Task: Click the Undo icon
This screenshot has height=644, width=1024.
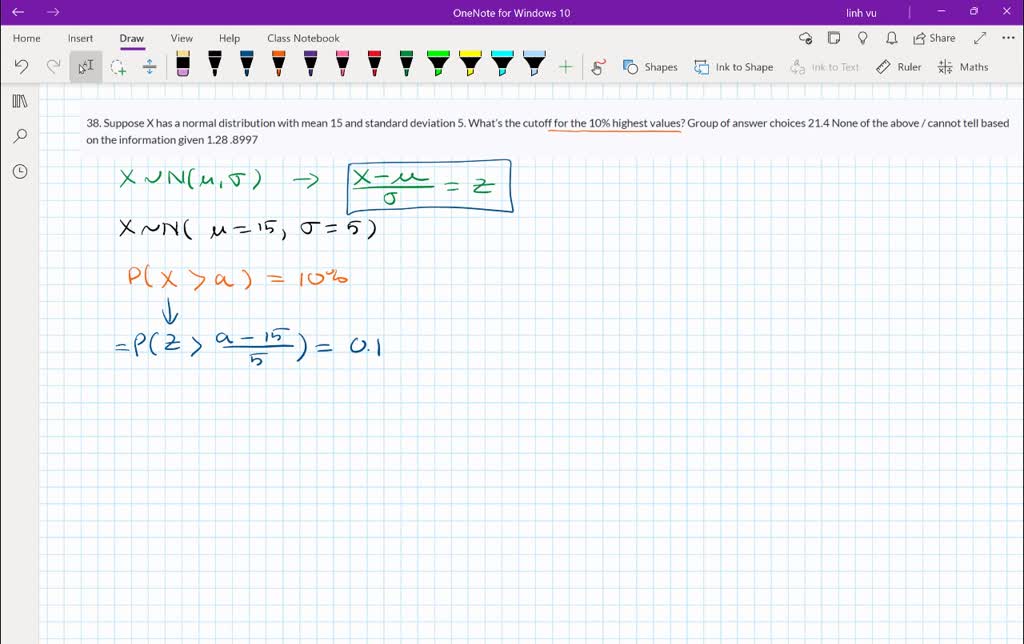Action: [x=20, y=66]
